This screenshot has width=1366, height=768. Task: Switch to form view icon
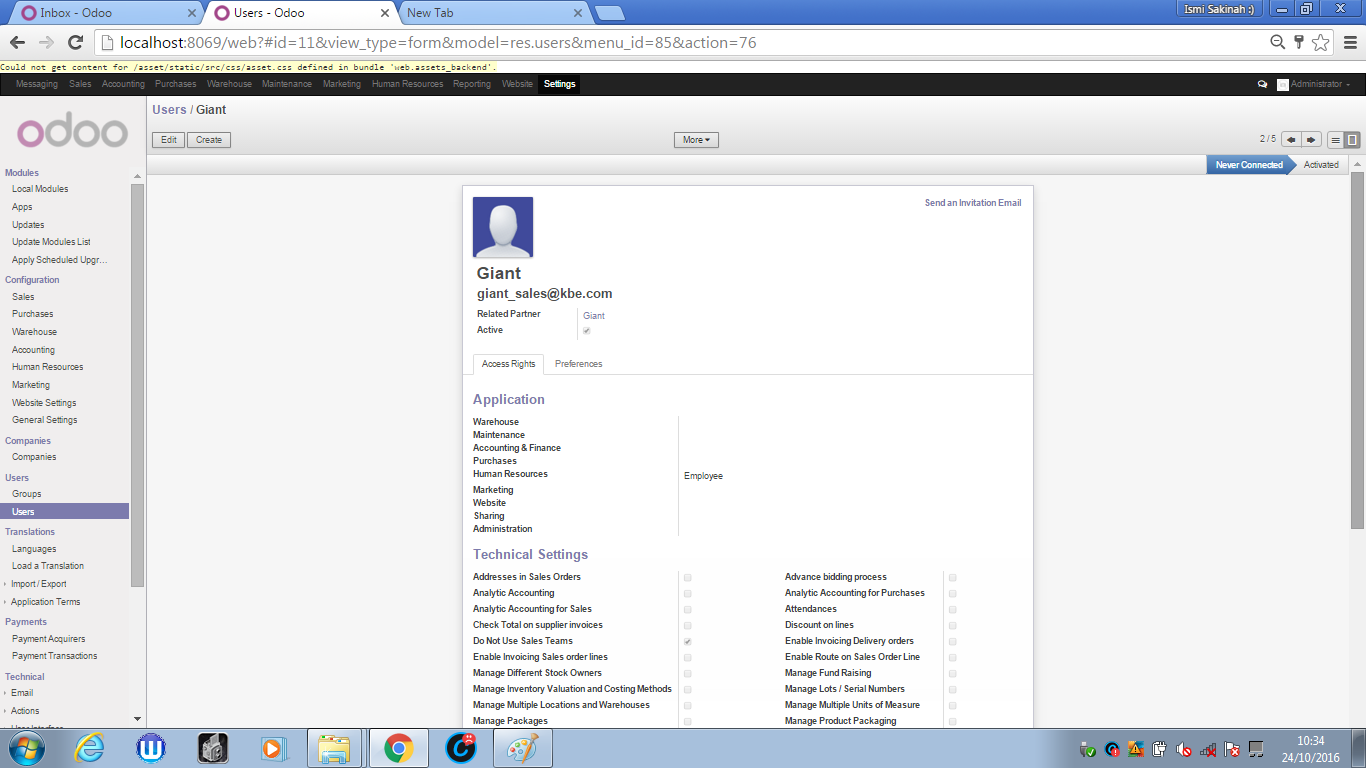(x=1352, y=140)
